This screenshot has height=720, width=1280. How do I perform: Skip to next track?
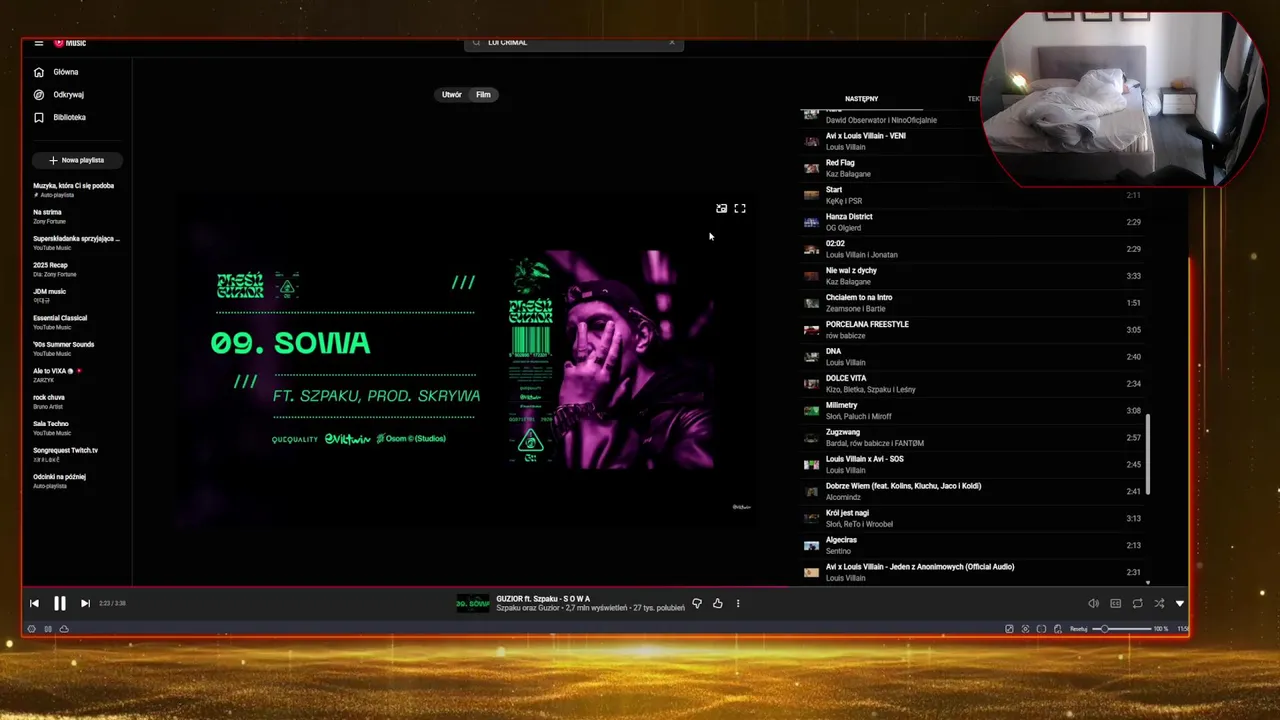click(85, 603)
